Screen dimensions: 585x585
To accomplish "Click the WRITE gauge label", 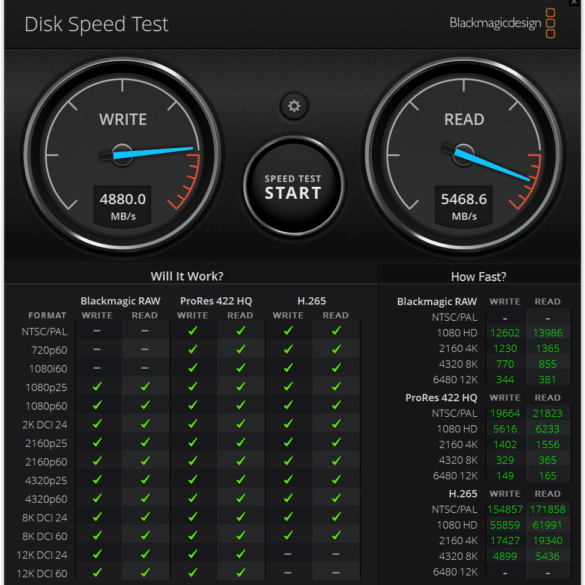I will click(123, 120).
